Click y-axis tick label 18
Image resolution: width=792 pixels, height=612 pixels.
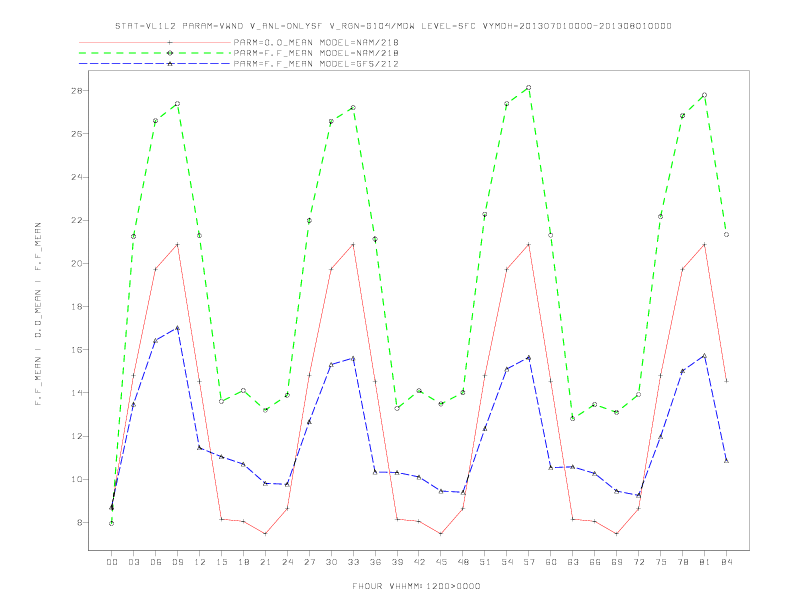(78, 307)
